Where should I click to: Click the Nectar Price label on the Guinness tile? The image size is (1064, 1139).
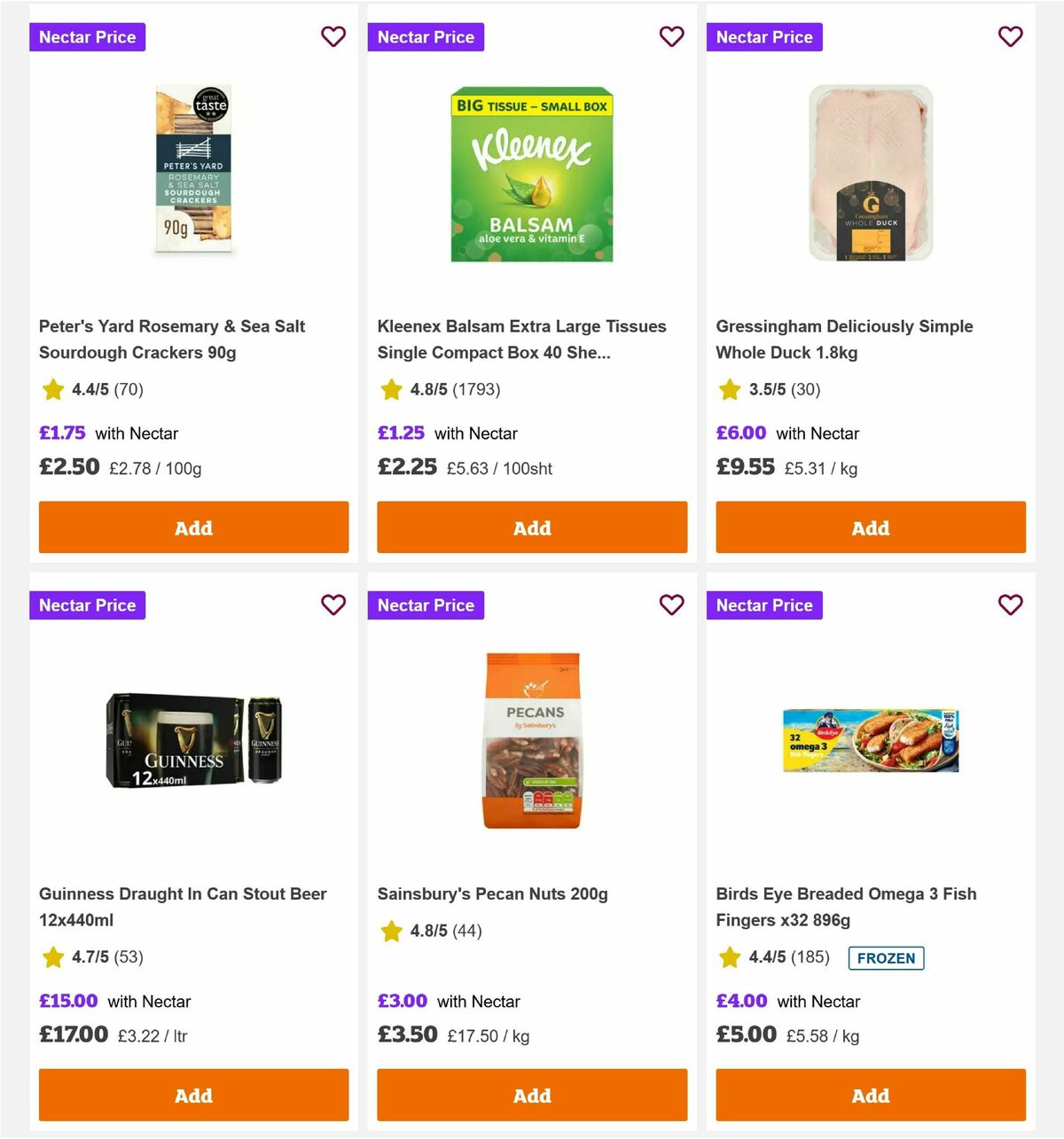pyautogui.click(x=87, y=605)
